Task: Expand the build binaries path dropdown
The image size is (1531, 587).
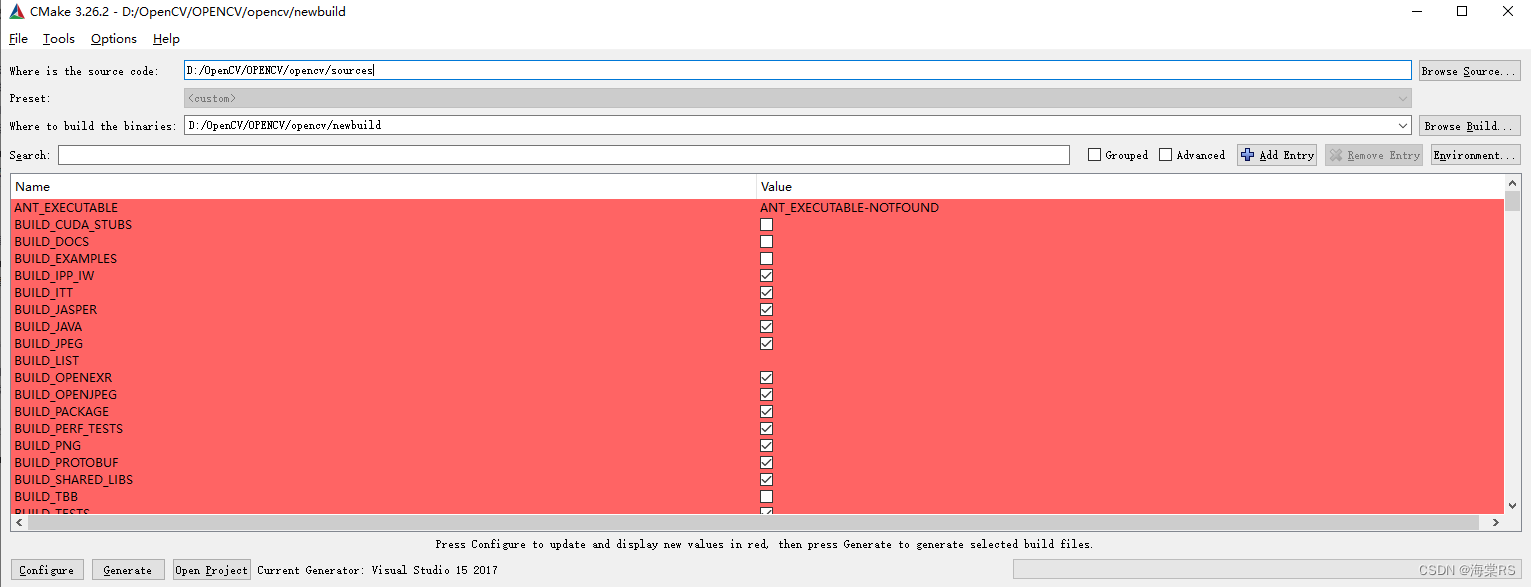Action: (1403, 126)
